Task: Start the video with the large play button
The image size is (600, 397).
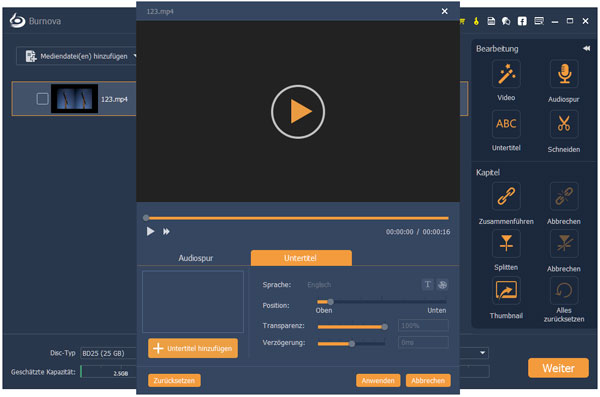Action: tap(298, 112)
